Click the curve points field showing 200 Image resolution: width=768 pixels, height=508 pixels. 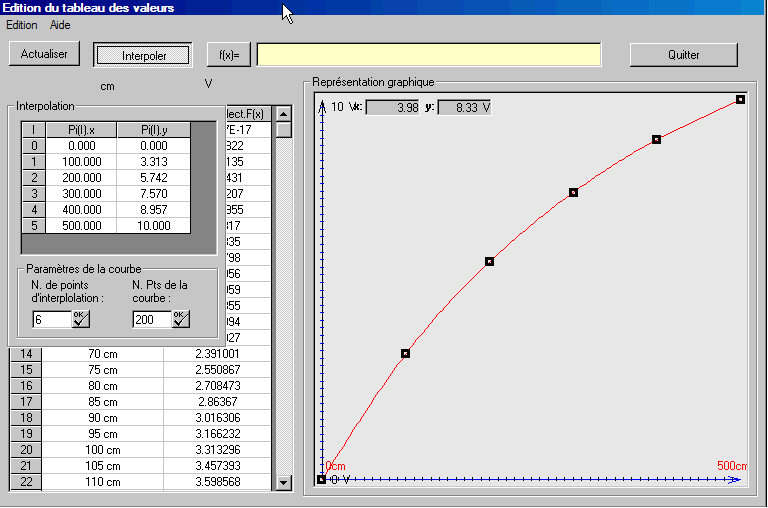(x=151, y=319)
